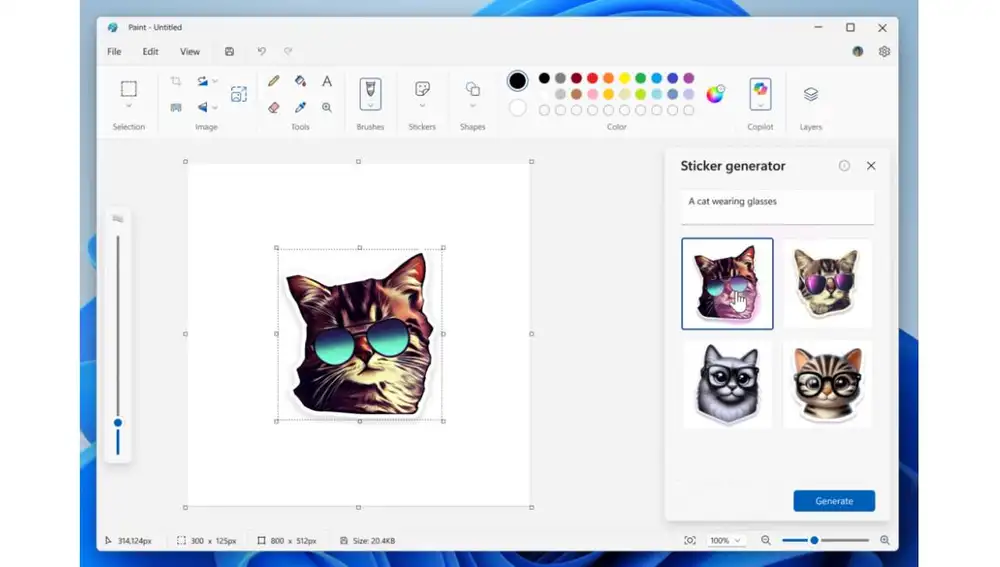Open the Edit colors wheel
Screen dimensions: 1000x567
click(715, 94)
